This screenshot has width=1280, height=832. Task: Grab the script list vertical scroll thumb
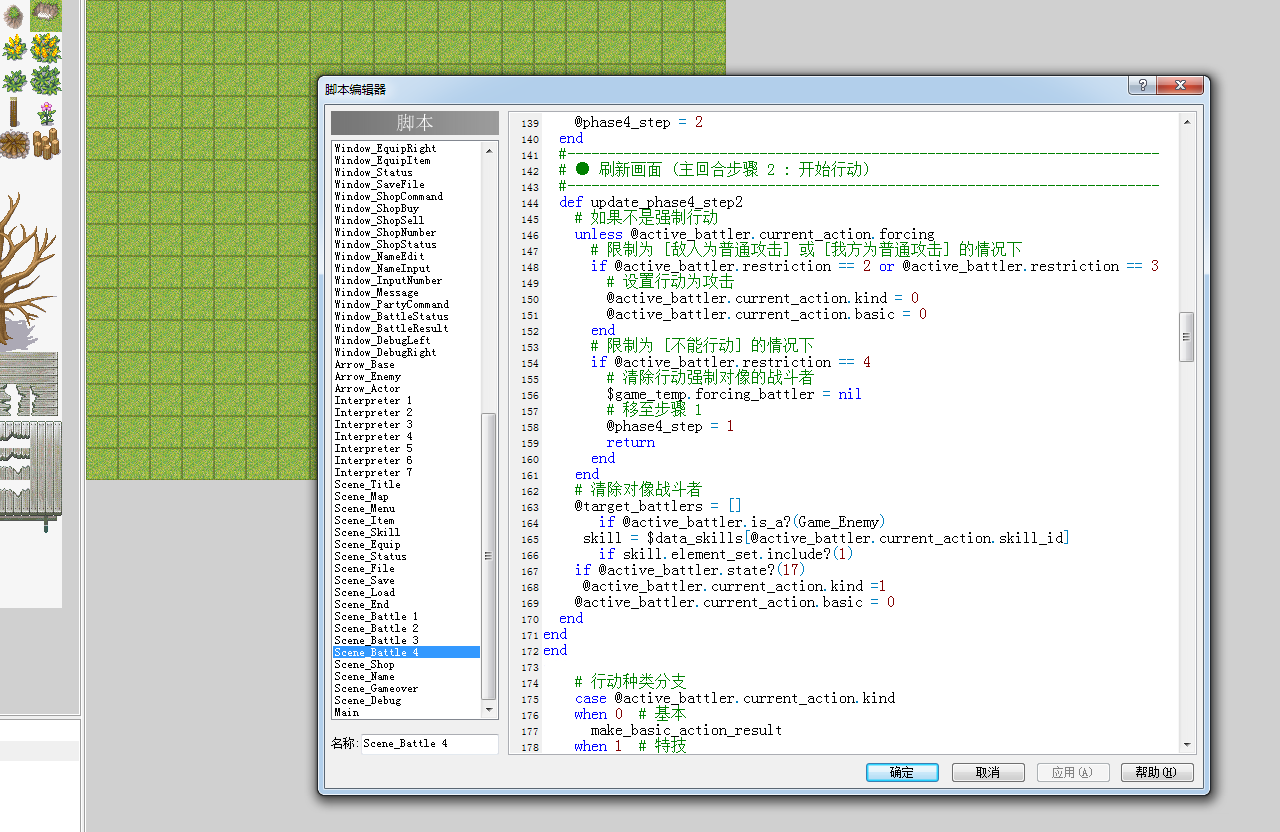point(489,556)
